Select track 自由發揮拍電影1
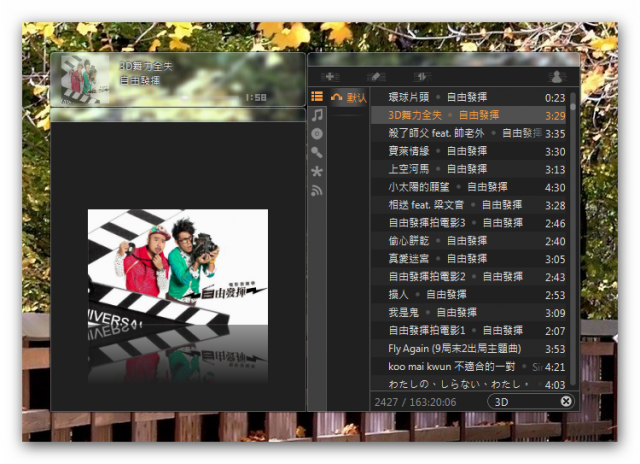The width and height of the screenshot is (640, 464). [468, 331]
